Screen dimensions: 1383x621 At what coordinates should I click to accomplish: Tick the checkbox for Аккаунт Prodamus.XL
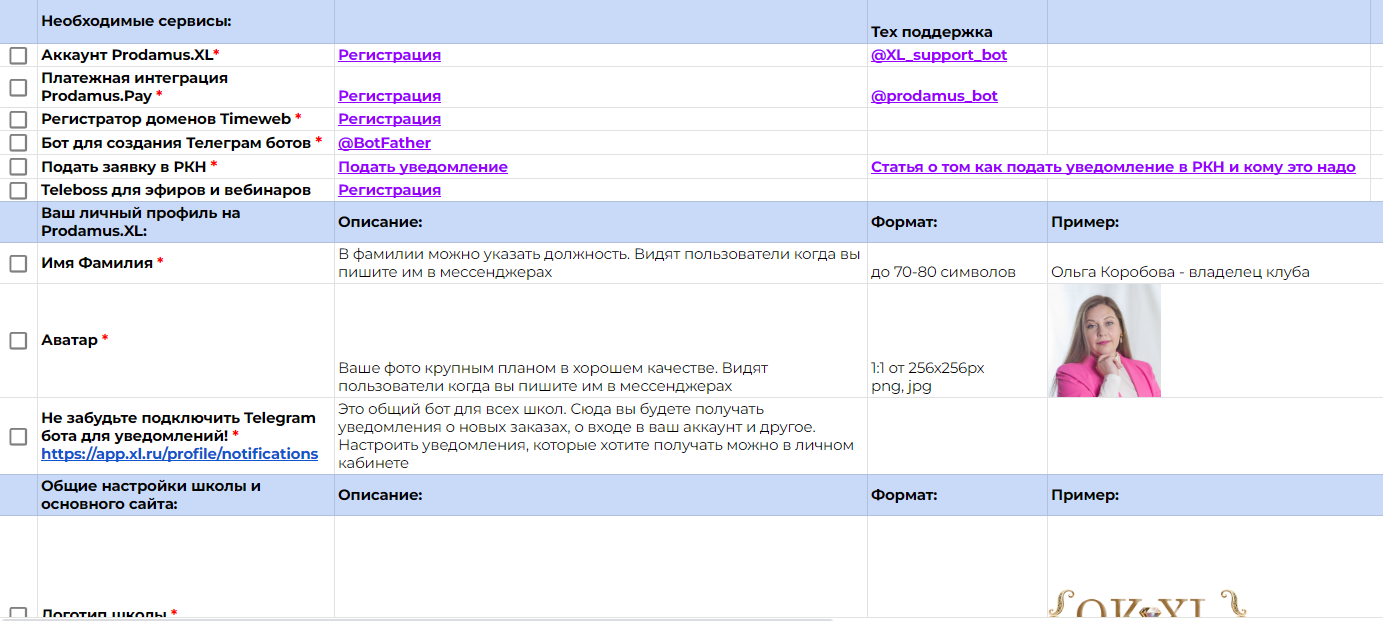click(18, 56)
